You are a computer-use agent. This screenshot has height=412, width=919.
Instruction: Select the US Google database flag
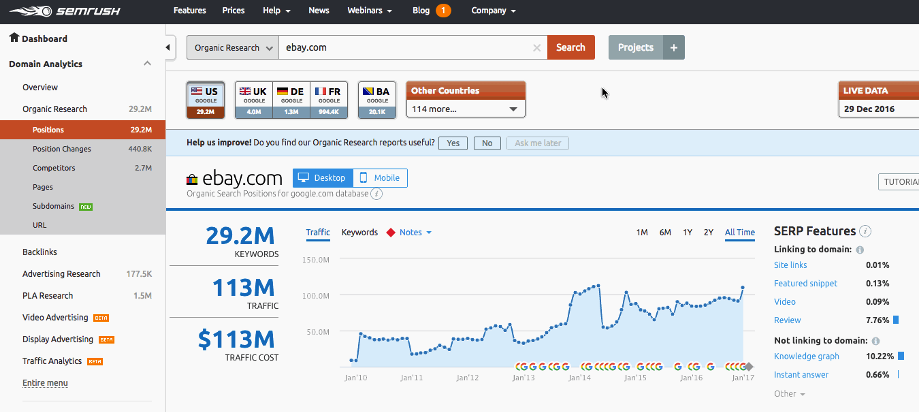[x=205, y=99]
